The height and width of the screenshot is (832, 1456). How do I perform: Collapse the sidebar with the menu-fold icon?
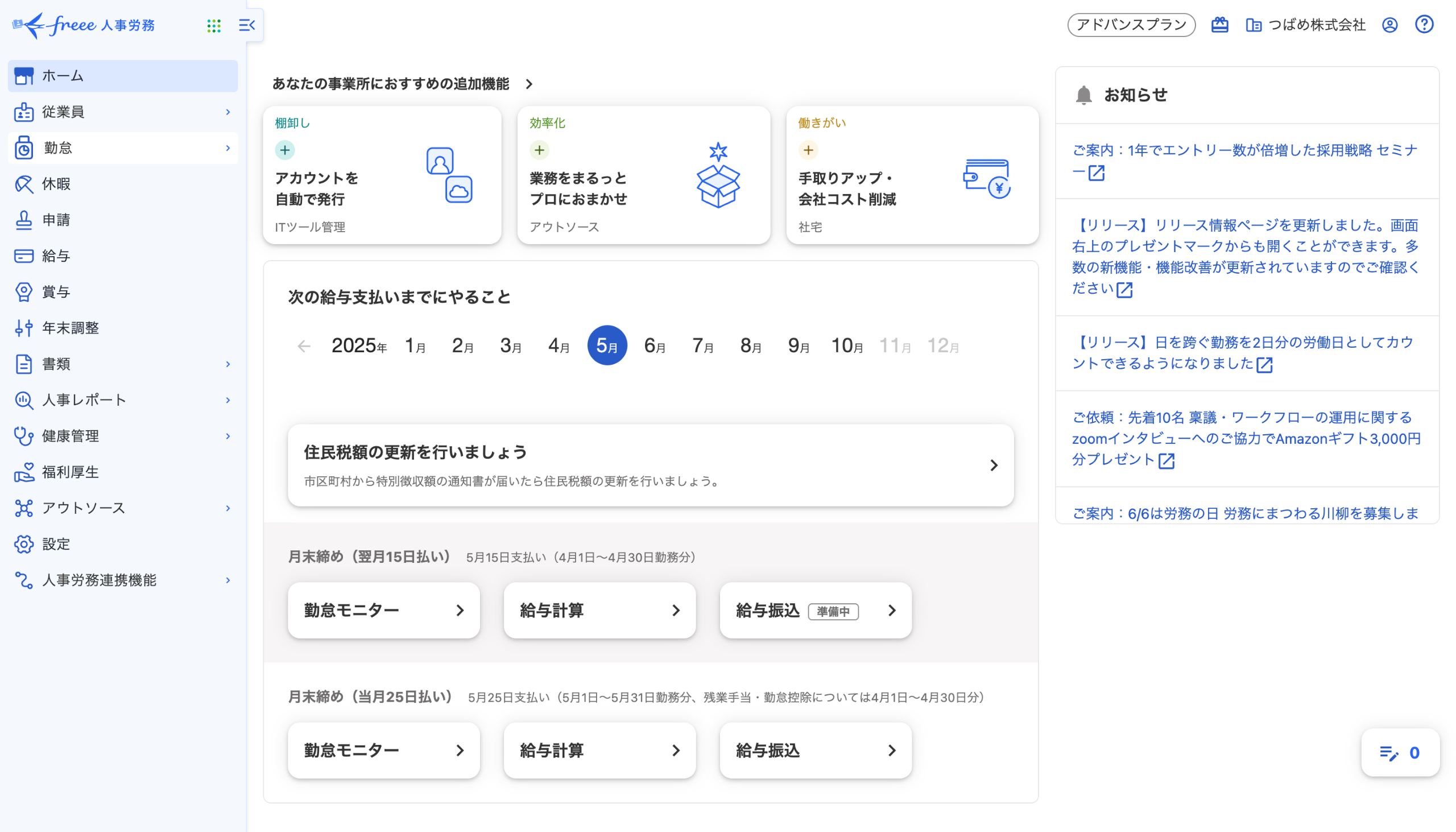(247, 25)
